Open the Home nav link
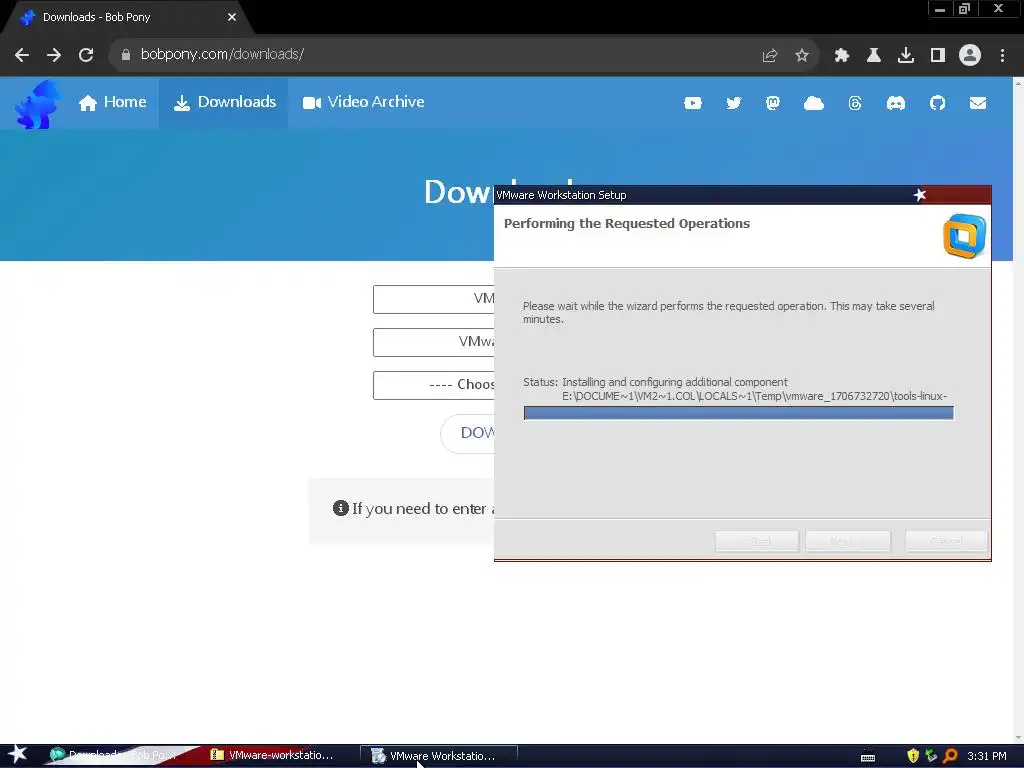Image resolution: width=1024 pixels, height=768 pixels. [112, 103]
